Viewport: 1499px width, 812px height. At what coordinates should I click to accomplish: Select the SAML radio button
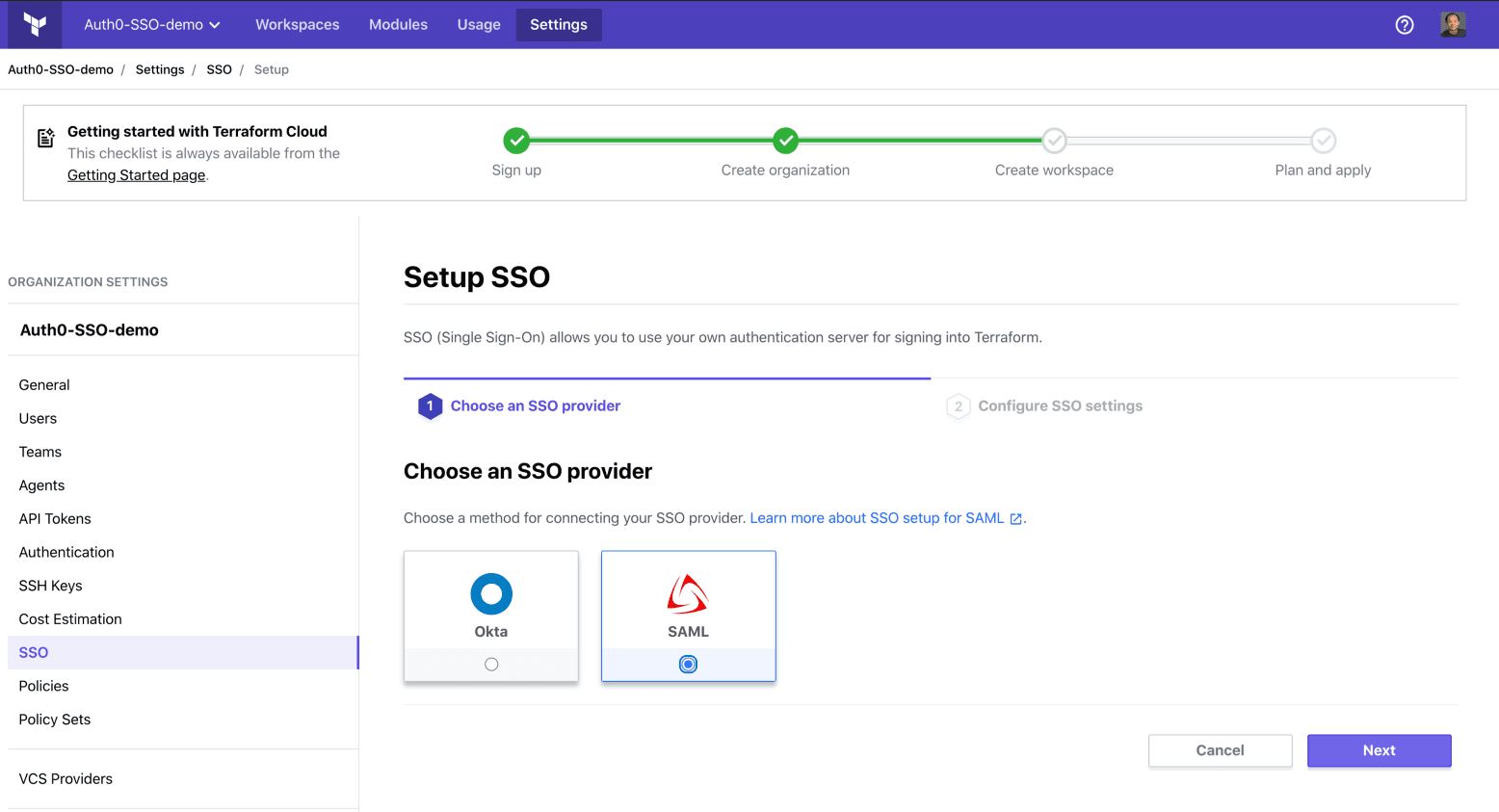click(x=688, y=665)
